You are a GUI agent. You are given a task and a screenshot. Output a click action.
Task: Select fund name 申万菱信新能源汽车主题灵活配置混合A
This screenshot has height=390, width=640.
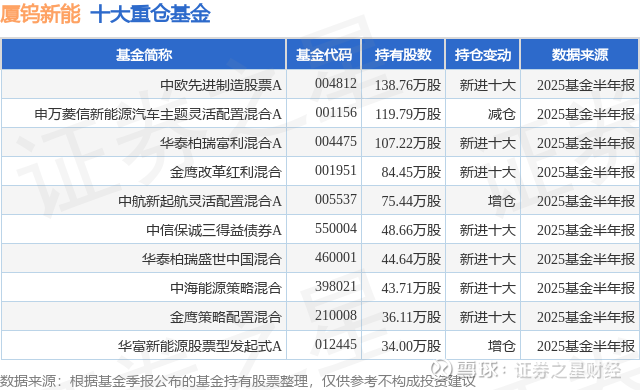pos(158,114)
